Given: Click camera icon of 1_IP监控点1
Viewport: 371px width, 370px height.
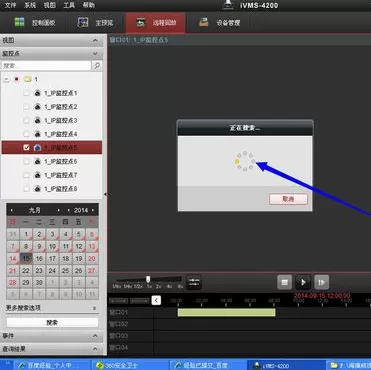Looking at the screenshot, I should pyautogui.click(x=38, y=93).
